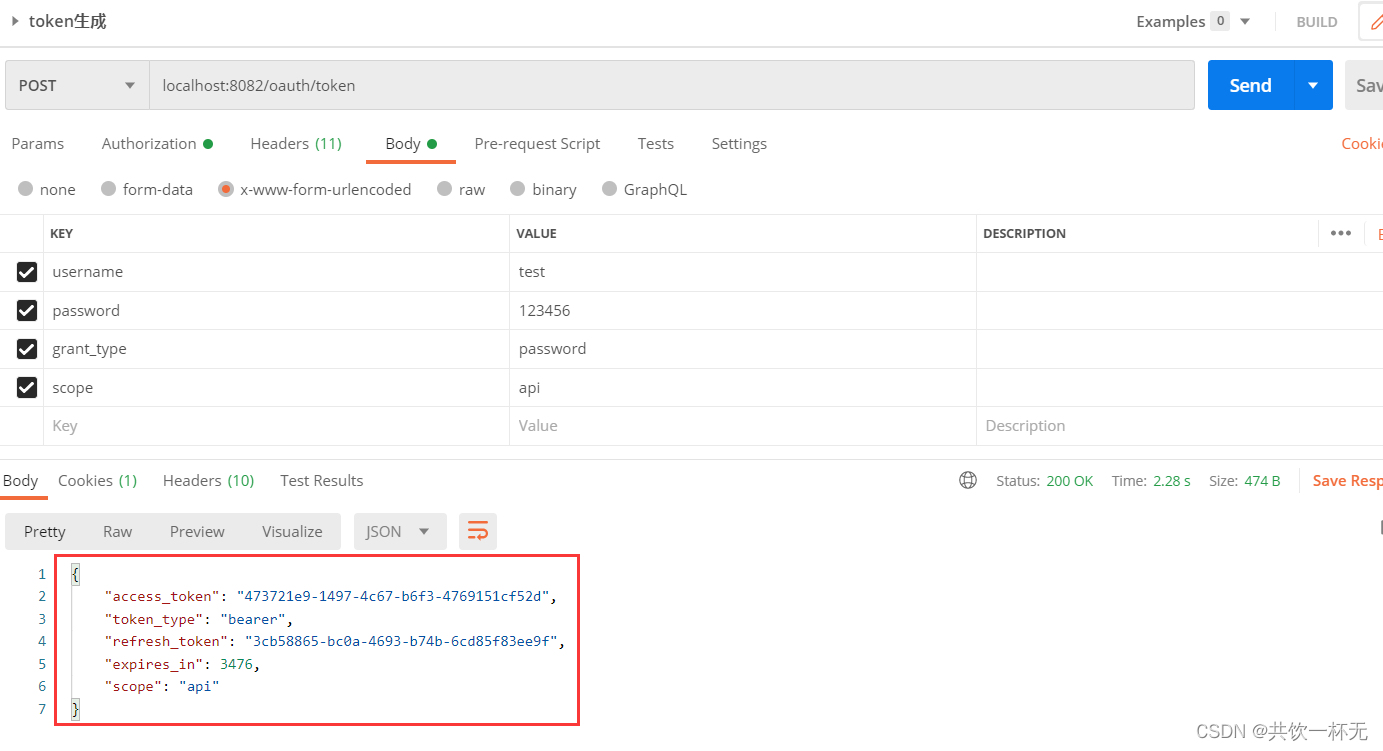Click the request URL field localhost:8082/oauth/token
Screen dimensions: 1383x751
tap(672, 85)
